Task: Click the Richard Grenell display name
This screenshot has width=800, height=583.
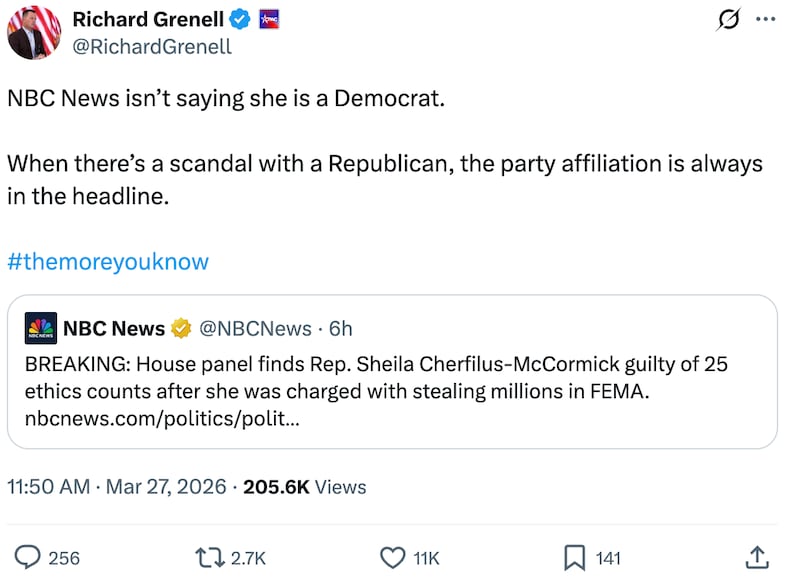Action: pos(148,19)
